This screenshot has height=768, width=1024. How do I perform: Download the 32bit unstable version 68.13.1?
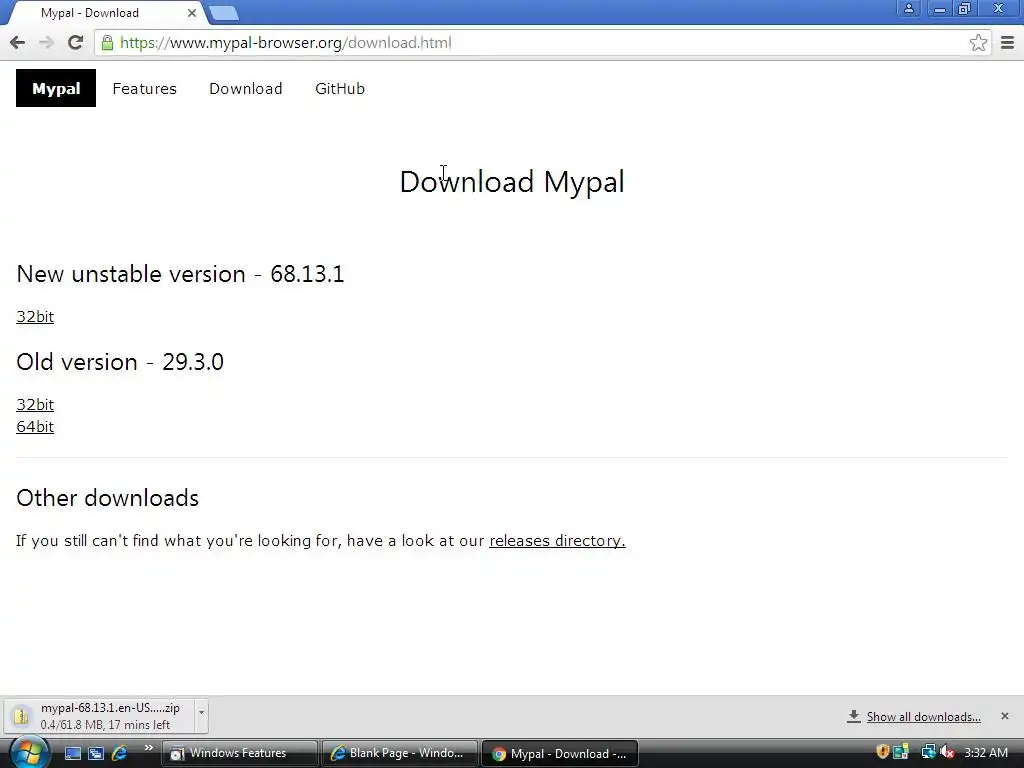[x=35, y=317]
